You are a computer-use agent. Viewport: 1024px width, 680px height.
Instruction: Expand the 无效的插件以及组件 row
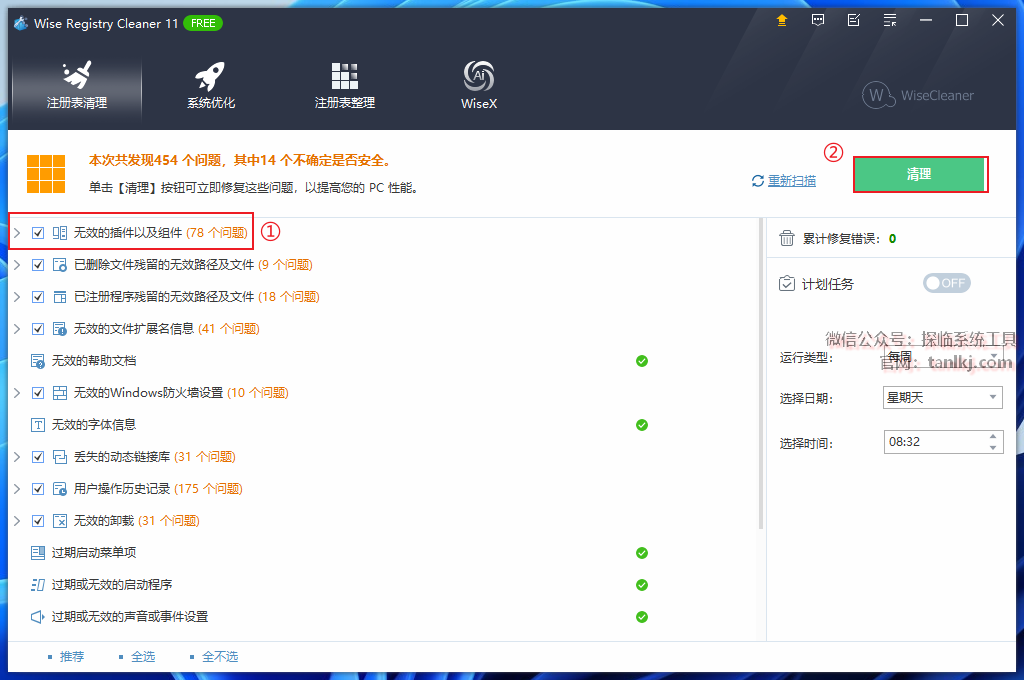coord(17,233)
